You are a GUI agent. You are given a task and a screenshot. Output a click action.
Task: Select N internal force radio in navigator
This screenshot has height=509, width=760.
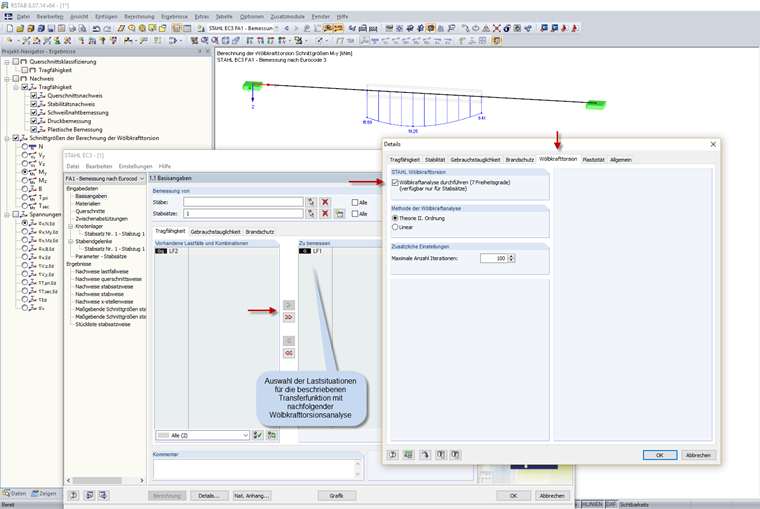(x=24, y=146)
